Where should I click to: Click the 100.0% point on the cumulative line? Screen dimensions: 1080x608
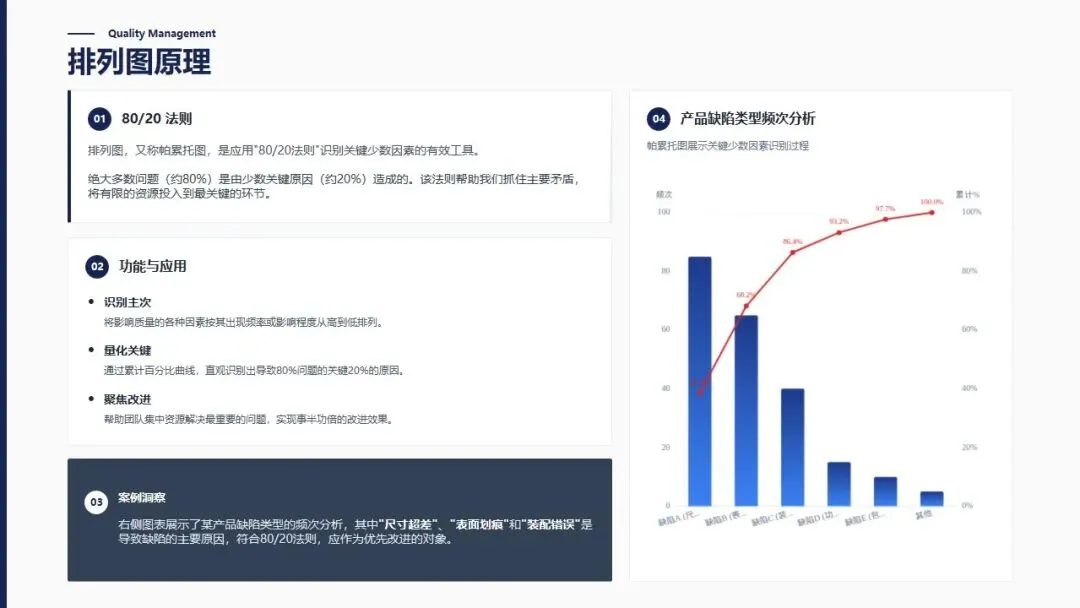932,212
